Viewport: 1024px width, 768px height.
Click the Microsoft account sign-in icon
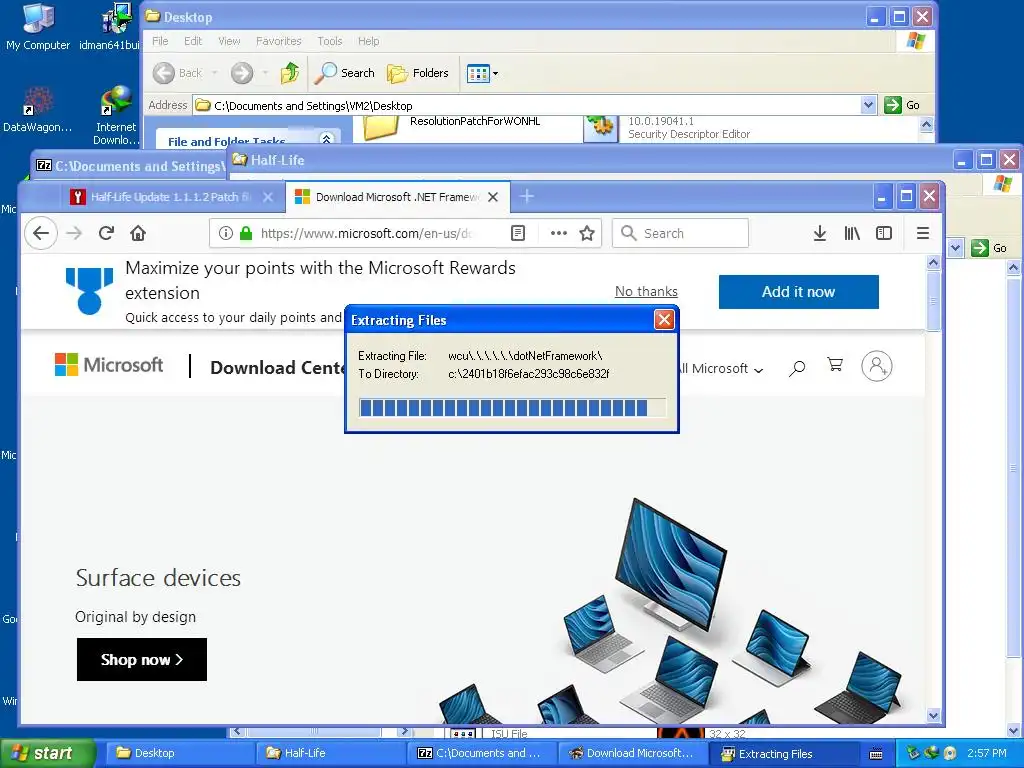(x=876, y=366)
